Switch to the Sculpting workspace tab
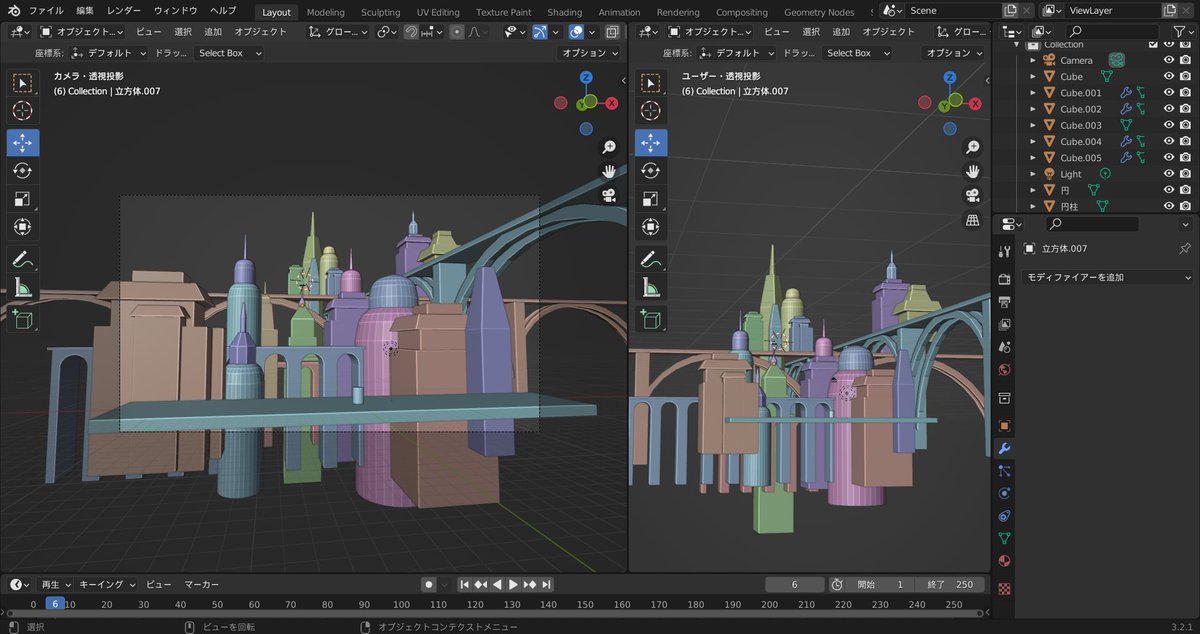The width and height of the screenshot is (1200, 634). 380,12
